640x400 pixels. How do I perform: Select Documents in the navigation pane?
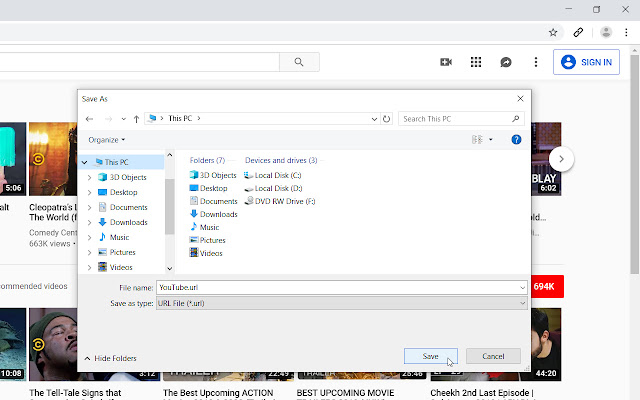tap(128, 207)
